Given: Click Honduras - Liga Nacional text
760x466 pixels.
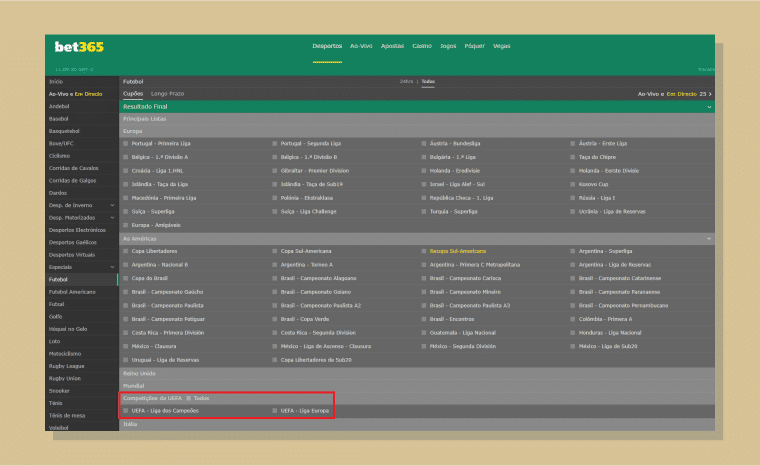Looking at the screenshot, I should 610,333.
